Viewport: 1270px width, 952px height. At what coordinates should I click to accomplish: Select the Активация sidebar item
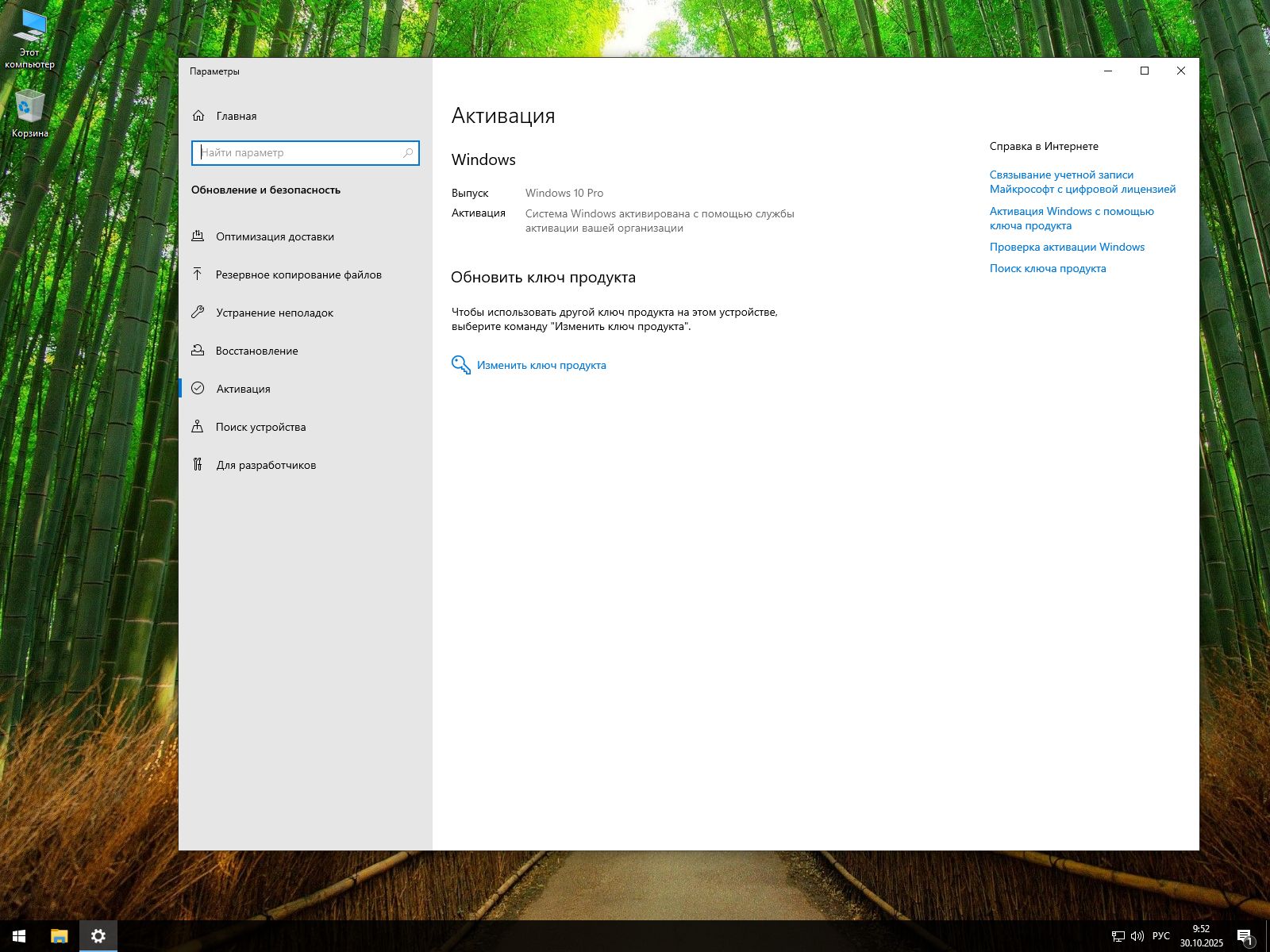coord(243,389)
